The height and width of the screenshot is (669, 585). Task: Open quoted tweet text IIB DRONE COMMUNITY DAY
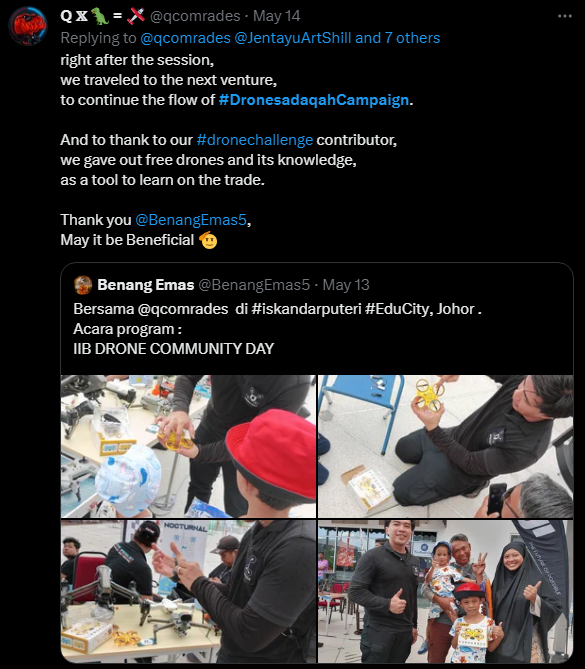pyautogui.click(x=173, y=349)
